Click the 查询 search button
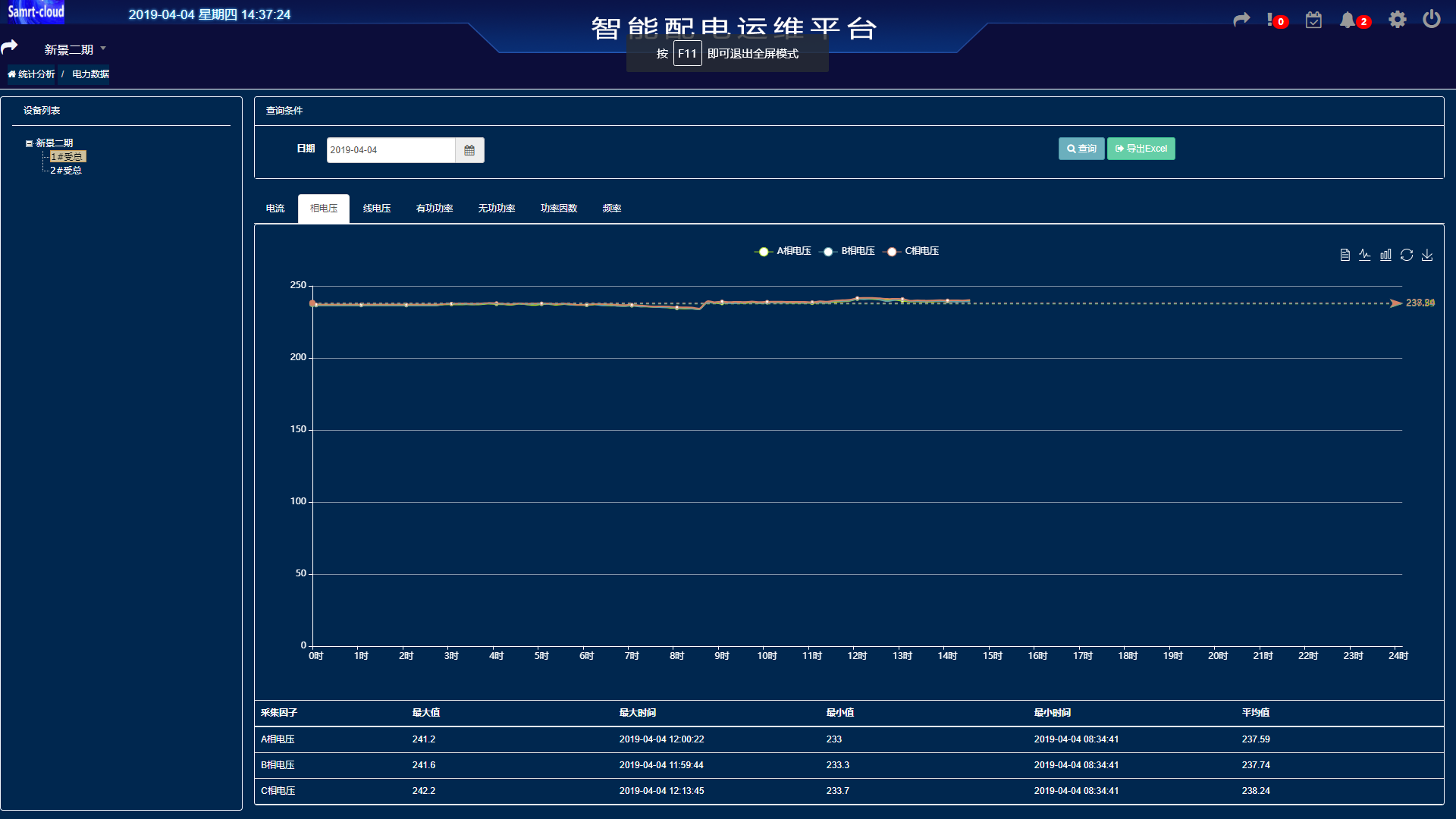This screenshot has height=819, width=1456. (x=1081, y=149)
